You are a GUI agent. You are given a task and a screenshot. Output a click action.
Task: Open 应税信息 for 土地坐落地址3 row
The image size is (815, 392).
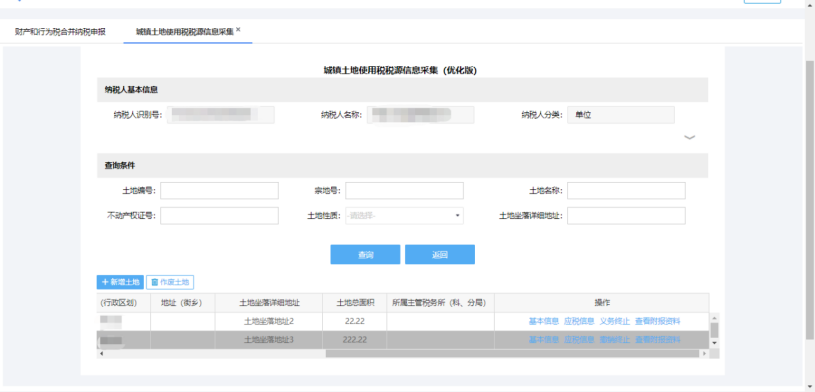point(579,340)
